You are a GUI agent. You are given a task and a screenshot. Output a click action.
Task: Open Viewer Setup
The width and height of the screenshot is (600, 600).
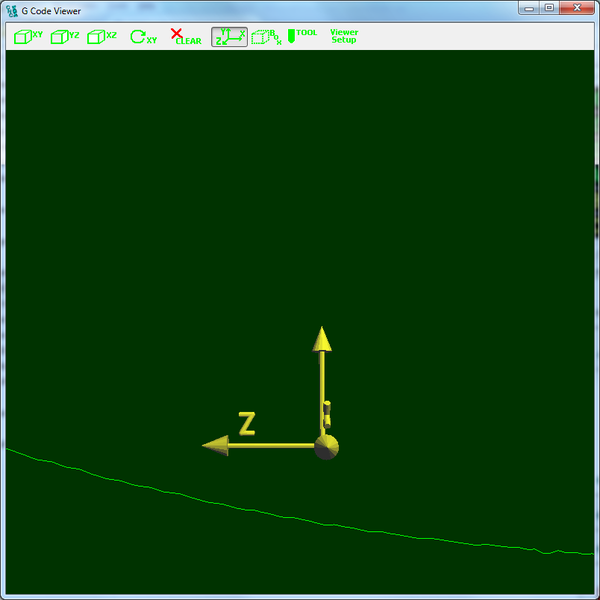344,36
